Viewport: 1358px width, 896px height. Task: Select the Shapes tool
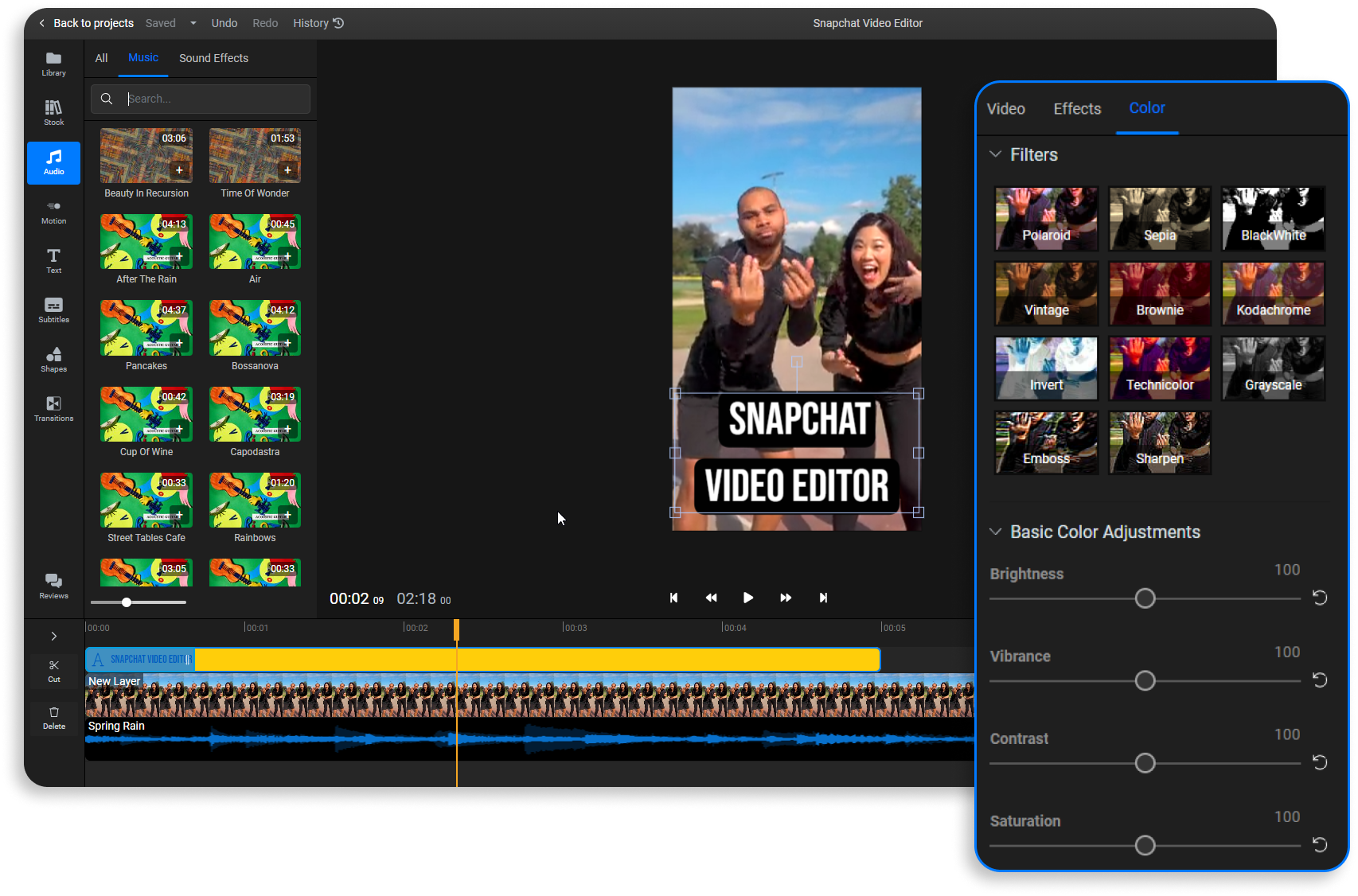point(53,359)
